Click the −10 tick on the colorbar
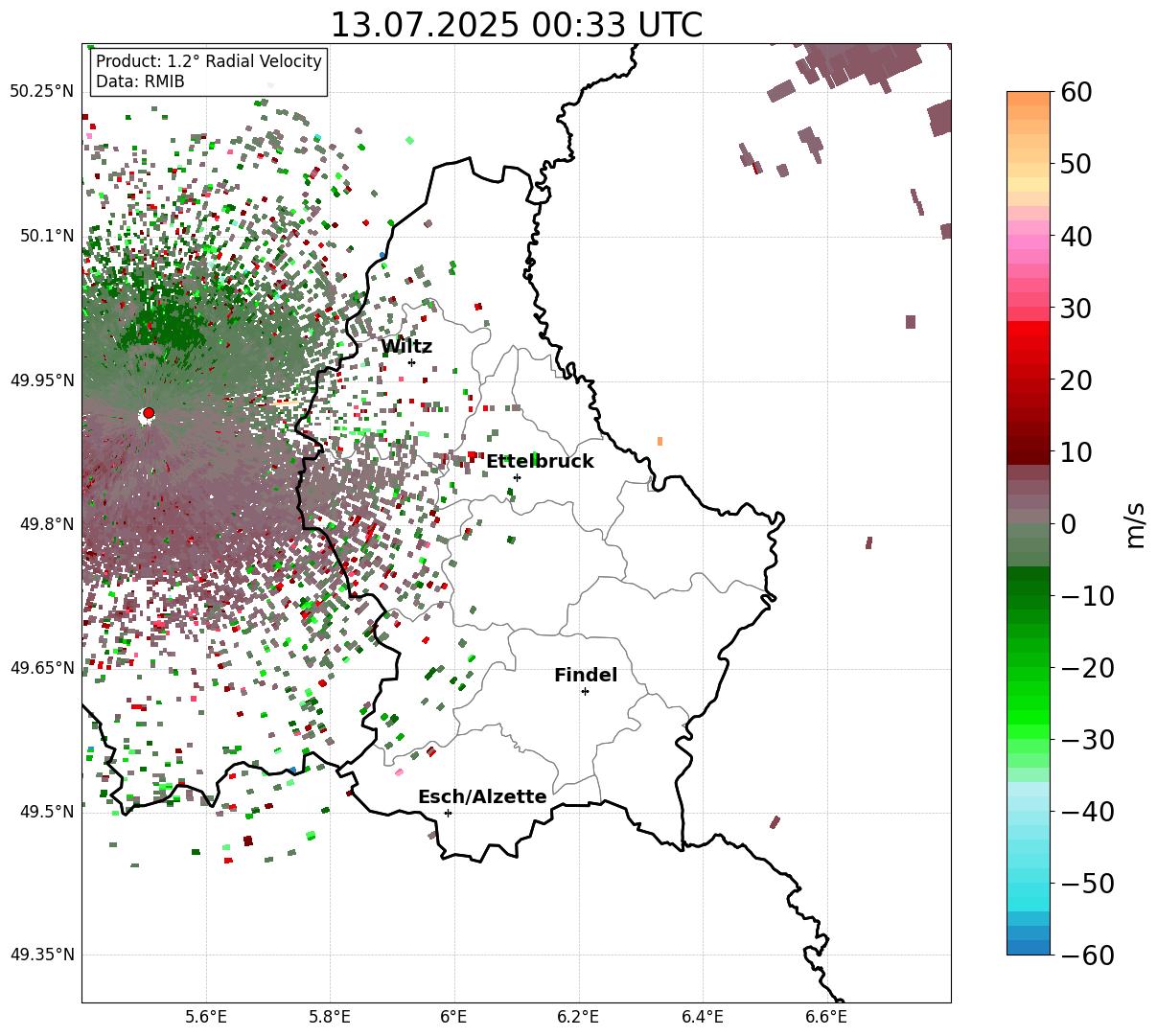The image size is (1157, 1036). pos(1087,595)
